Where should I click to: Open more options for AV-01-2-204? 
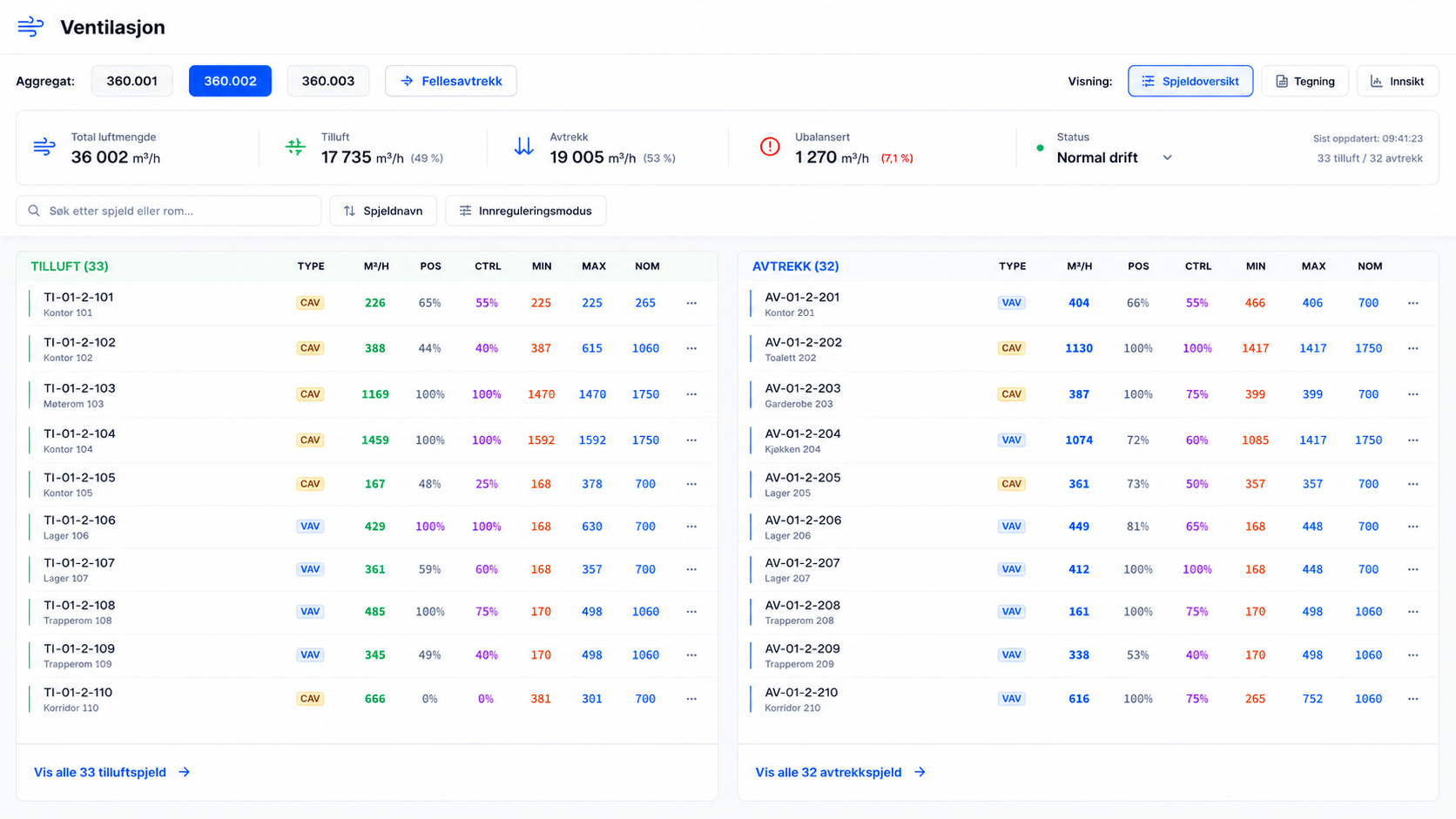point(1412,440)
